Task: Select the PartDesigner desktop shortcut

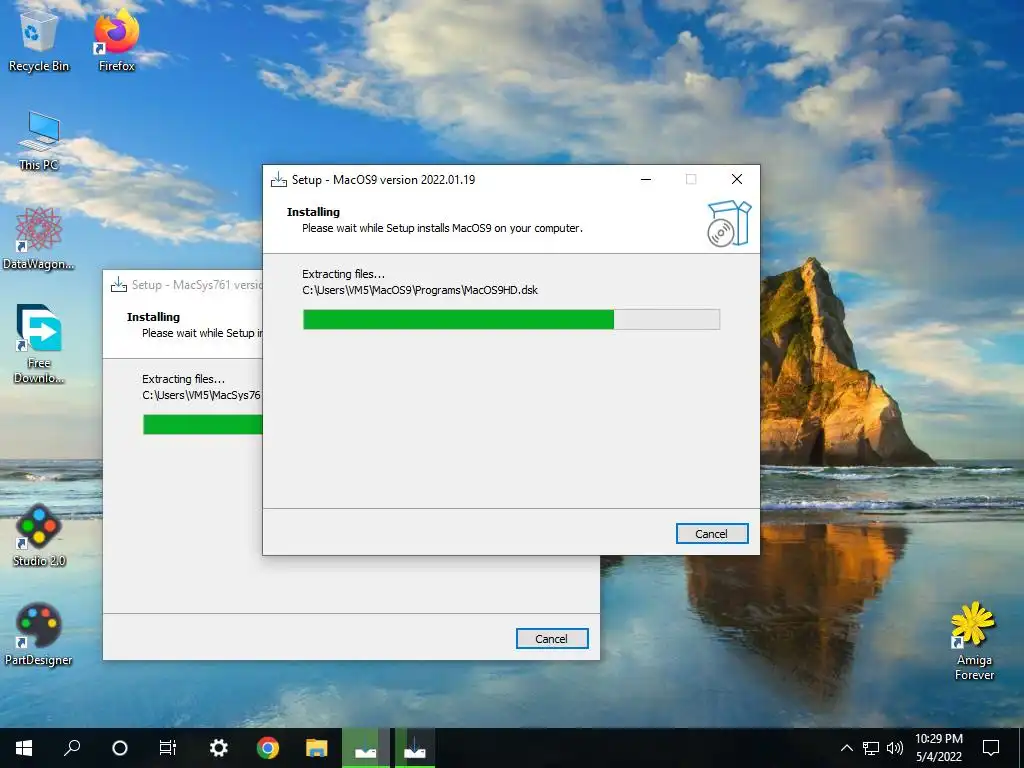Action: point(39,634)
